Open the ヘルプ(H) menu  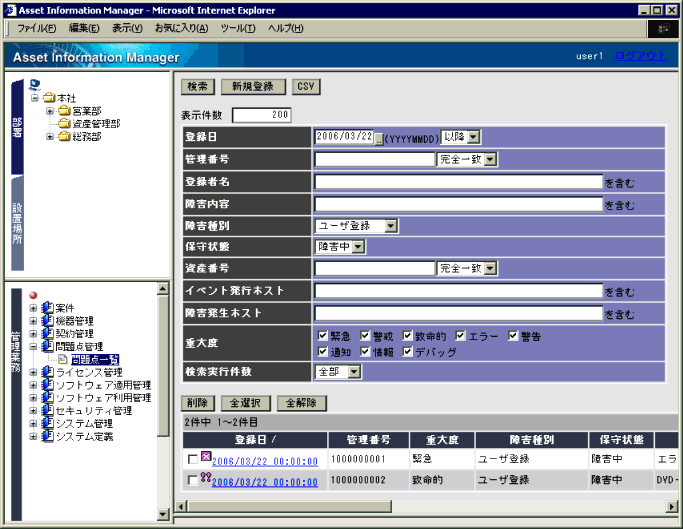coord(286,29)
